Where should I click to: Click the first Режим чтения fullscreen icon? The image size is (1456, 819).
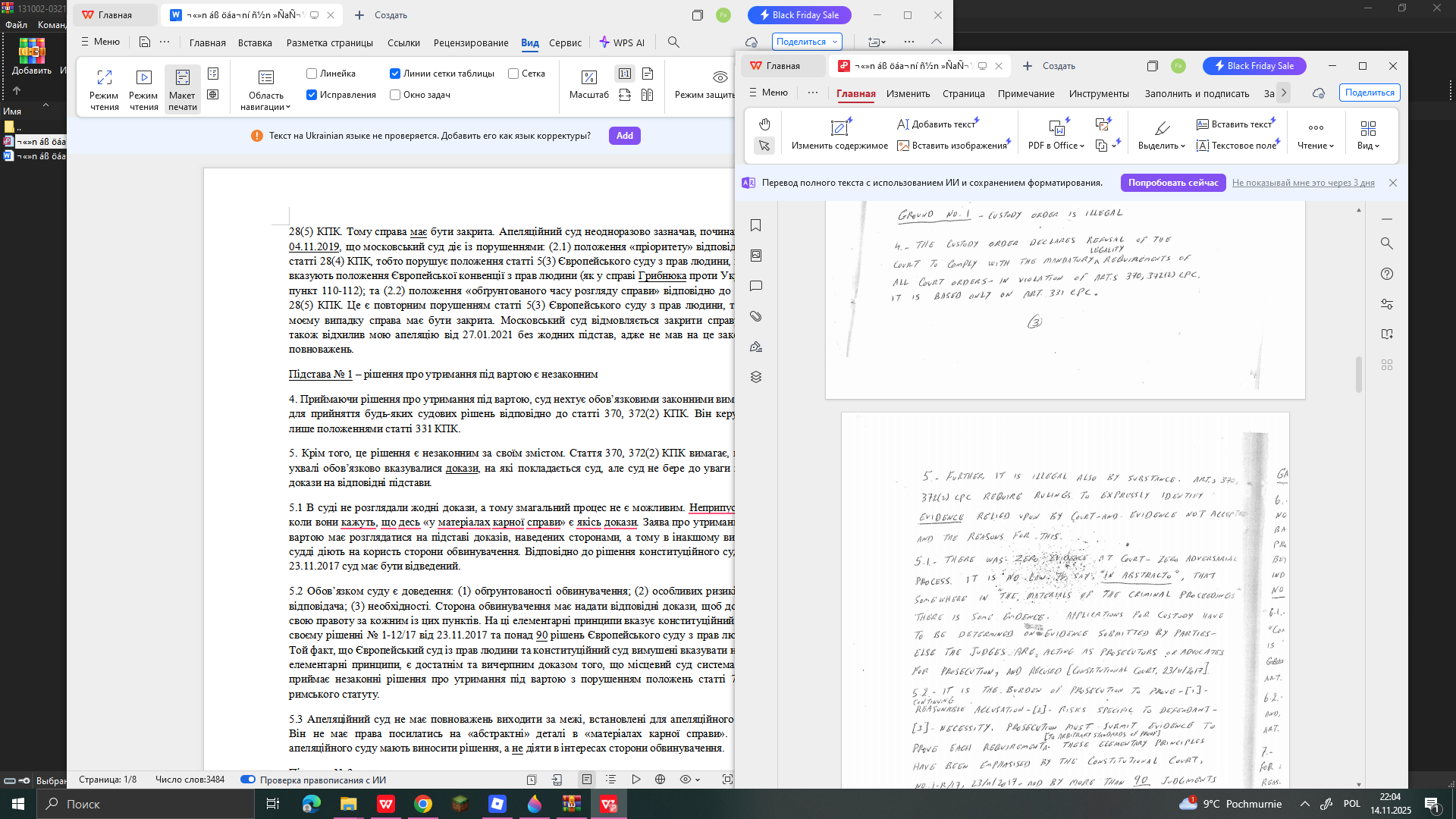point(104,77)
